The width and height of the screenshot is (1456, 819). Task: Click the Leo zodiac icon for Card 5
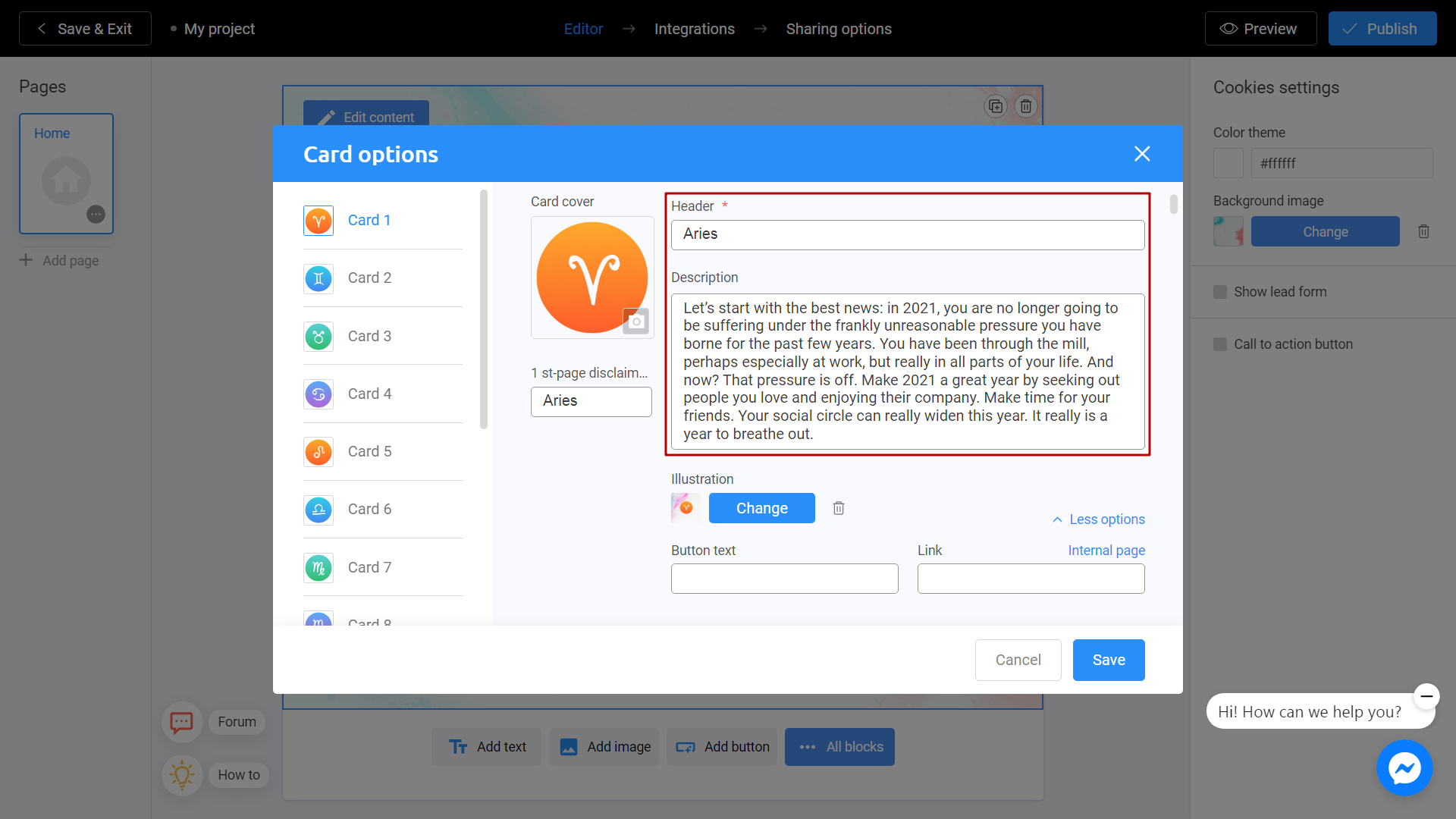coord(318,452)
